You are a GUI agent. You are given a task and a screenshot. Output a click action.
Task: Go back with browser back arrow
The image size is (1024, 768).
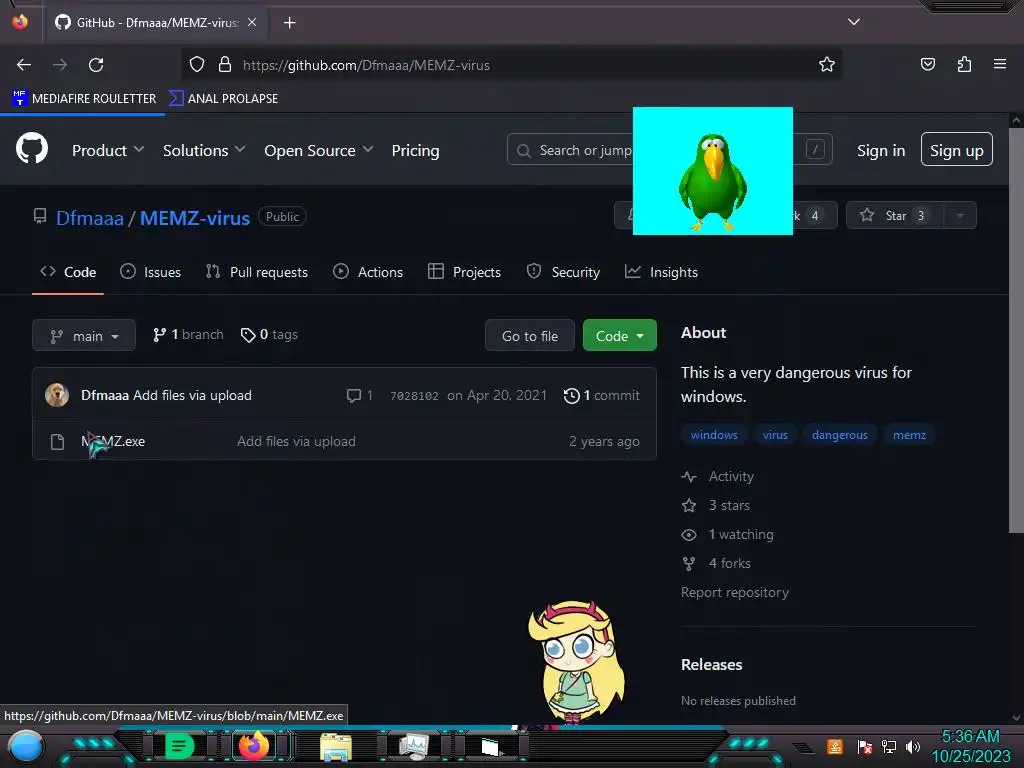pyautogui.click(x=24, y=65)
